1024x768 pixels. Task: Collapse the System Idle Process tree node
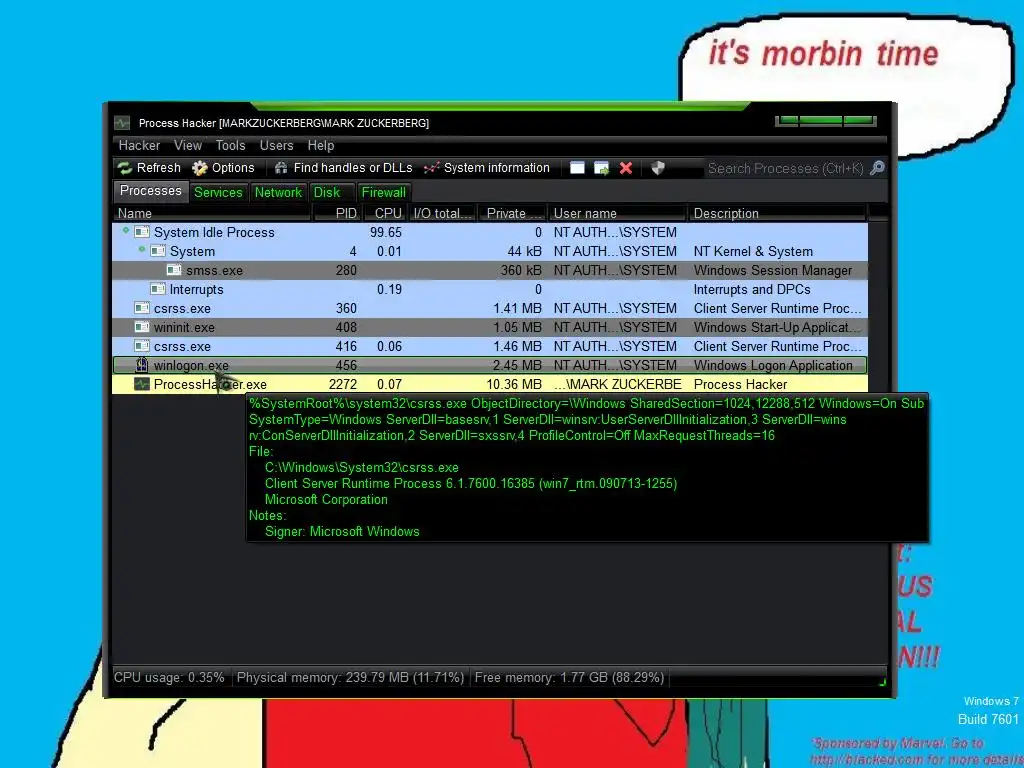pos(125,230)
